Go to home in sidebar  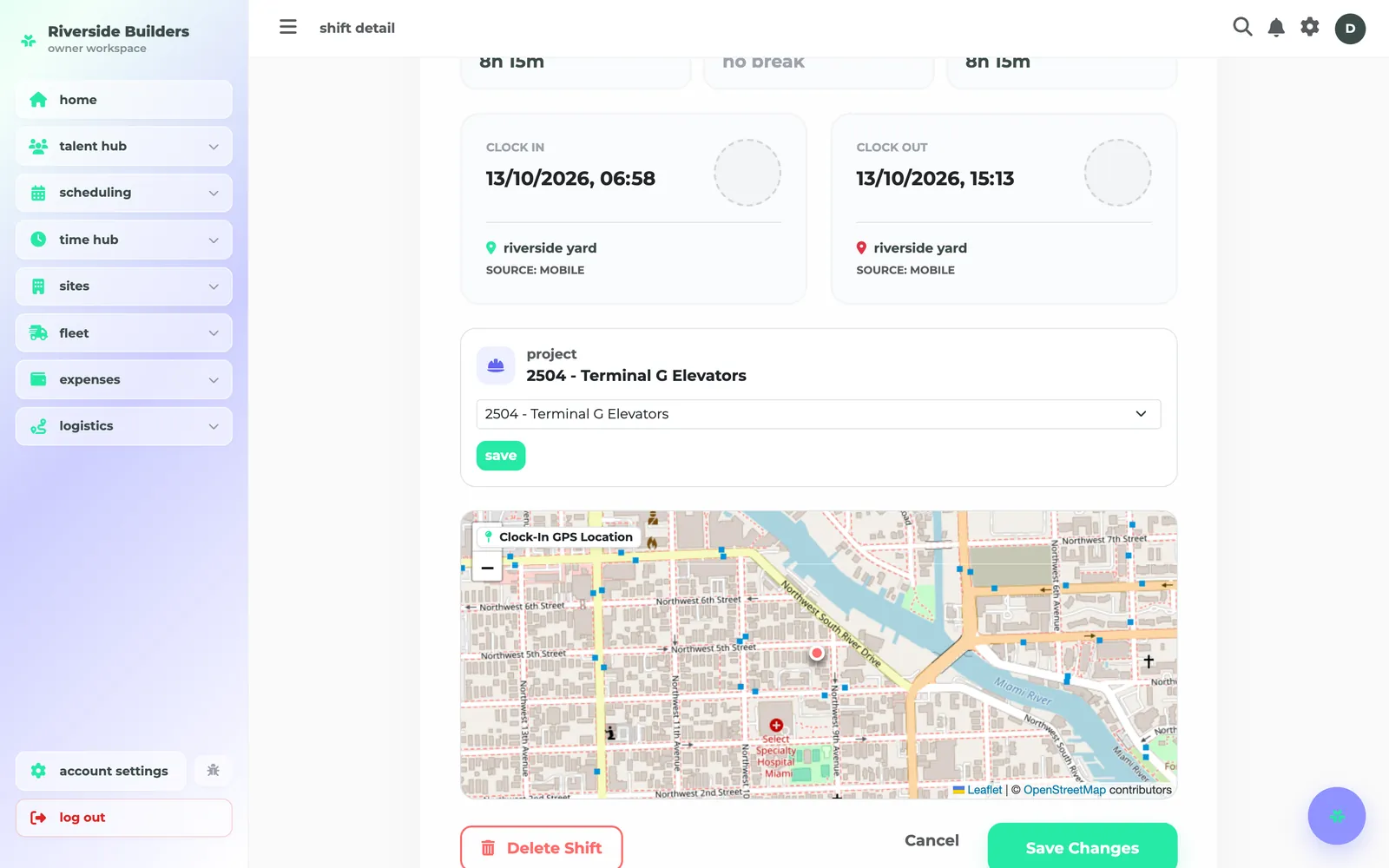(124, 100)
